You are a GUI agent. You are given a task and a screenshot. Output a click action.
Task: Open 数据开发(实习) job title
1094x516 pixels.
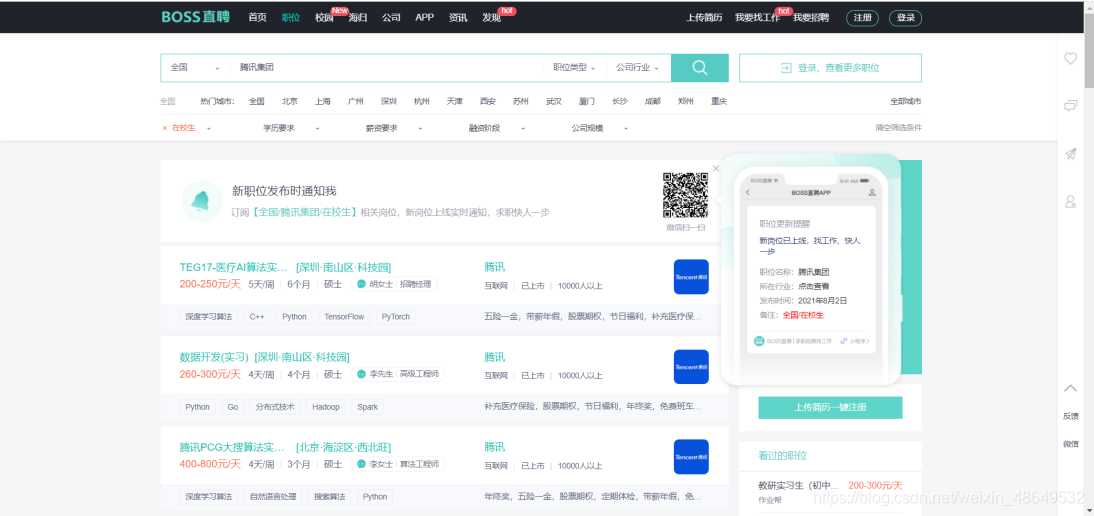[214, 357]
